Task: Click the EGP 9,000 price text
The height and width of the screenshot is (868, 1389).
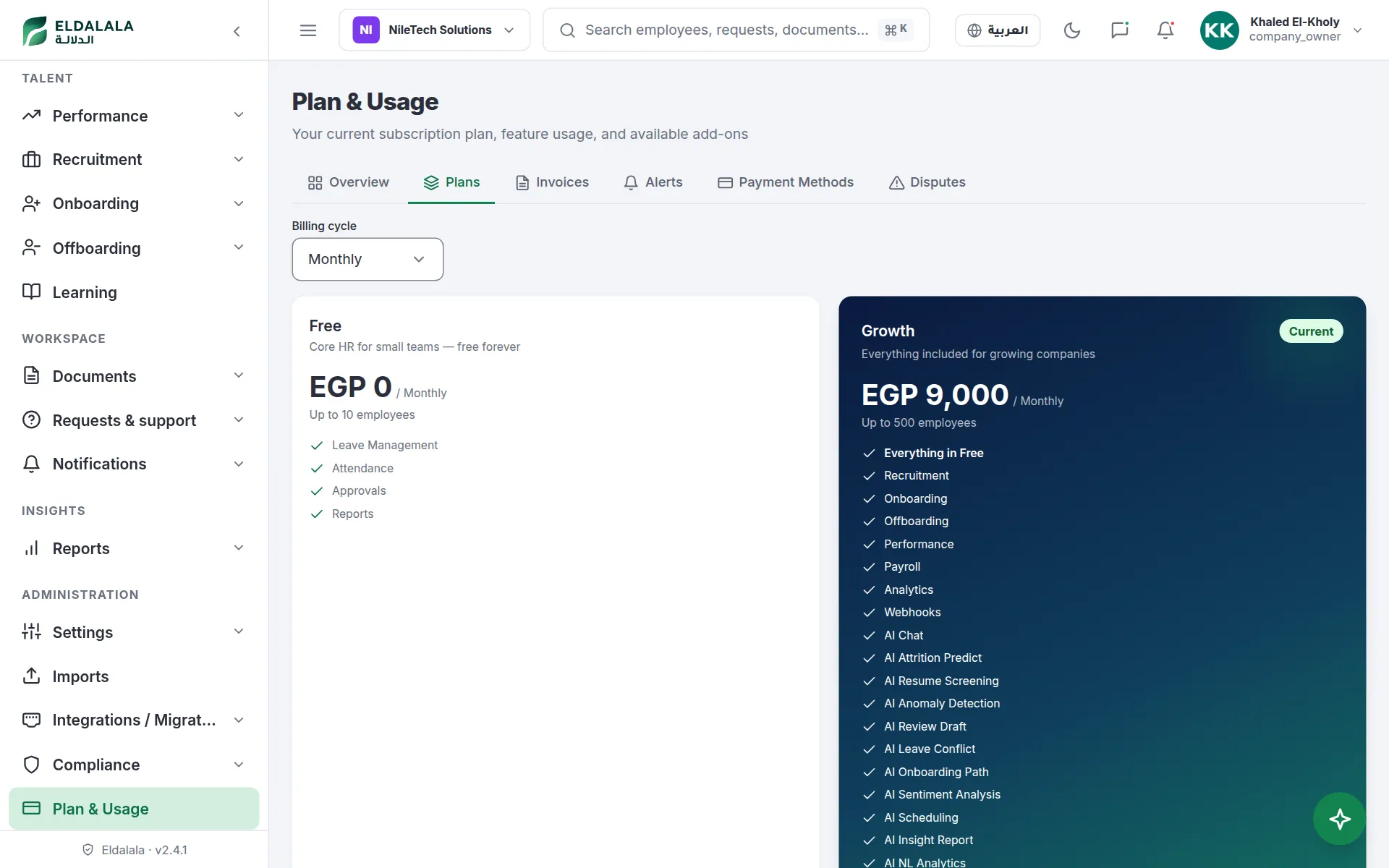Action: [935, 395]
